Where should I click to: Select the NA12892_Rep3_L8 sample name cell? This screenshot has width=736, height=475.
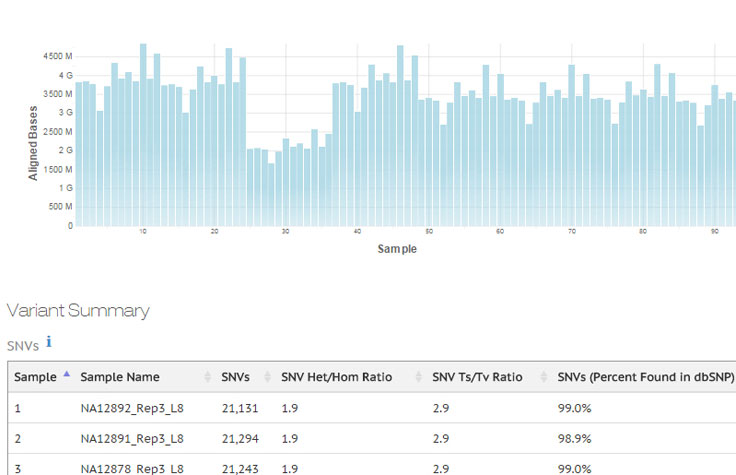pos(132,408)
